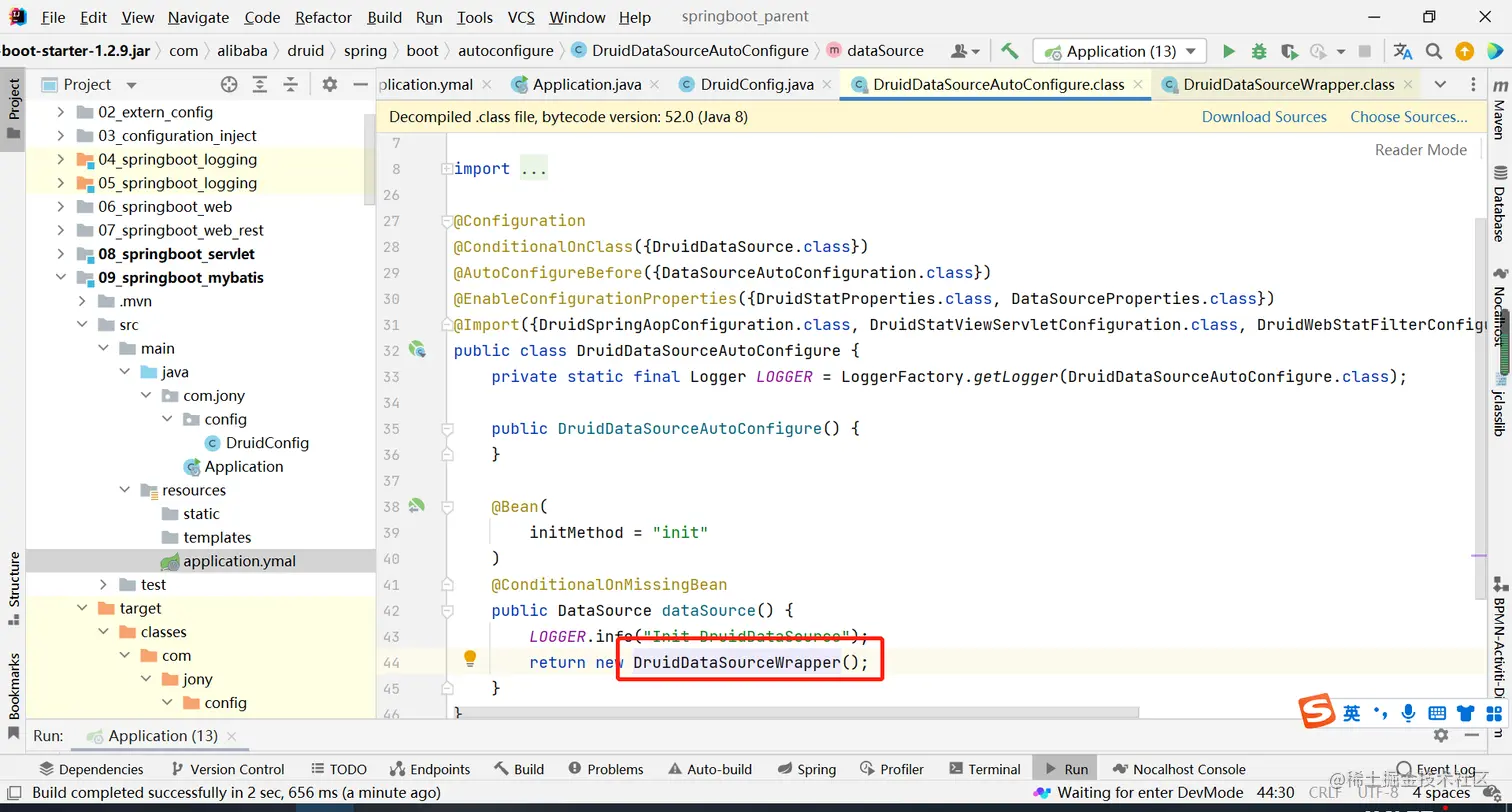Open the Spring tool window

[x=806, y=769]
